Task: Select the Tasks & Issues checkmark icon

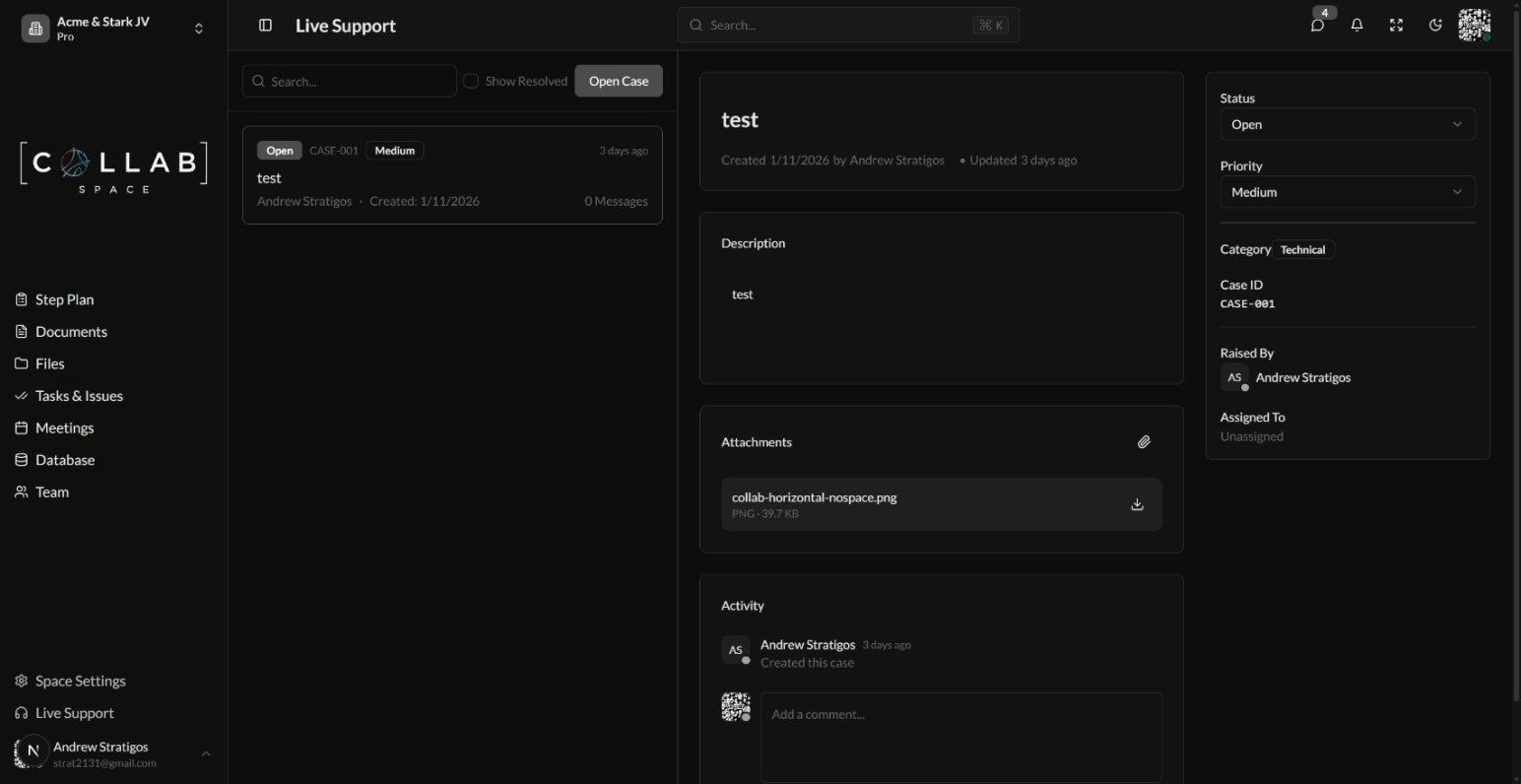Action: [21, 395]
